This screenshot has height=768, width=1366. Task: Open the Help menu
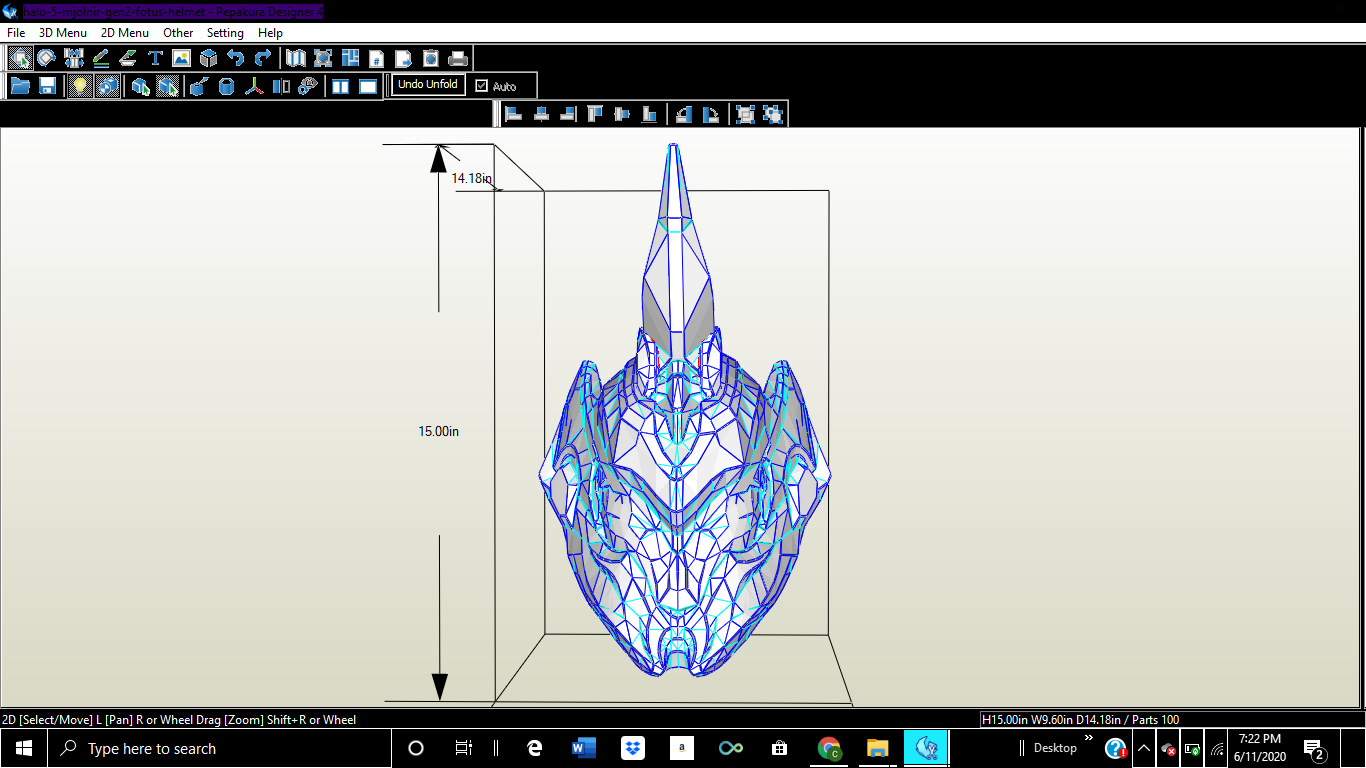[x=270, y=33]
